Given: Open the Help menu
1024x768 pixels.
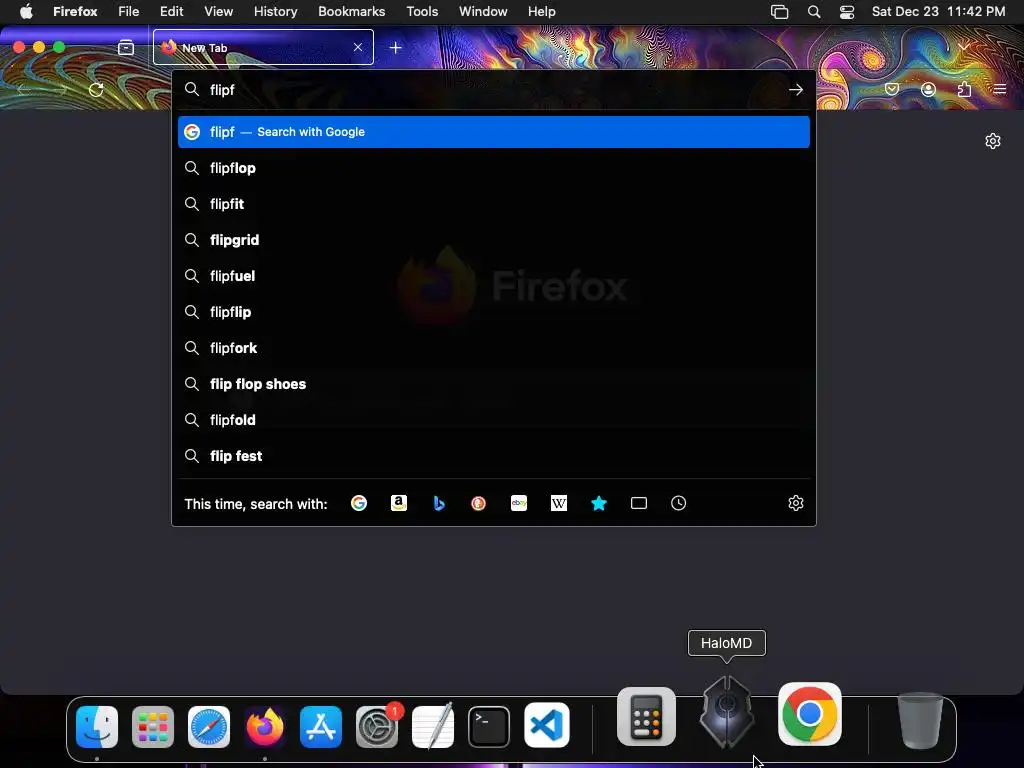Looking at the screenshot, I should click(541, 12).
